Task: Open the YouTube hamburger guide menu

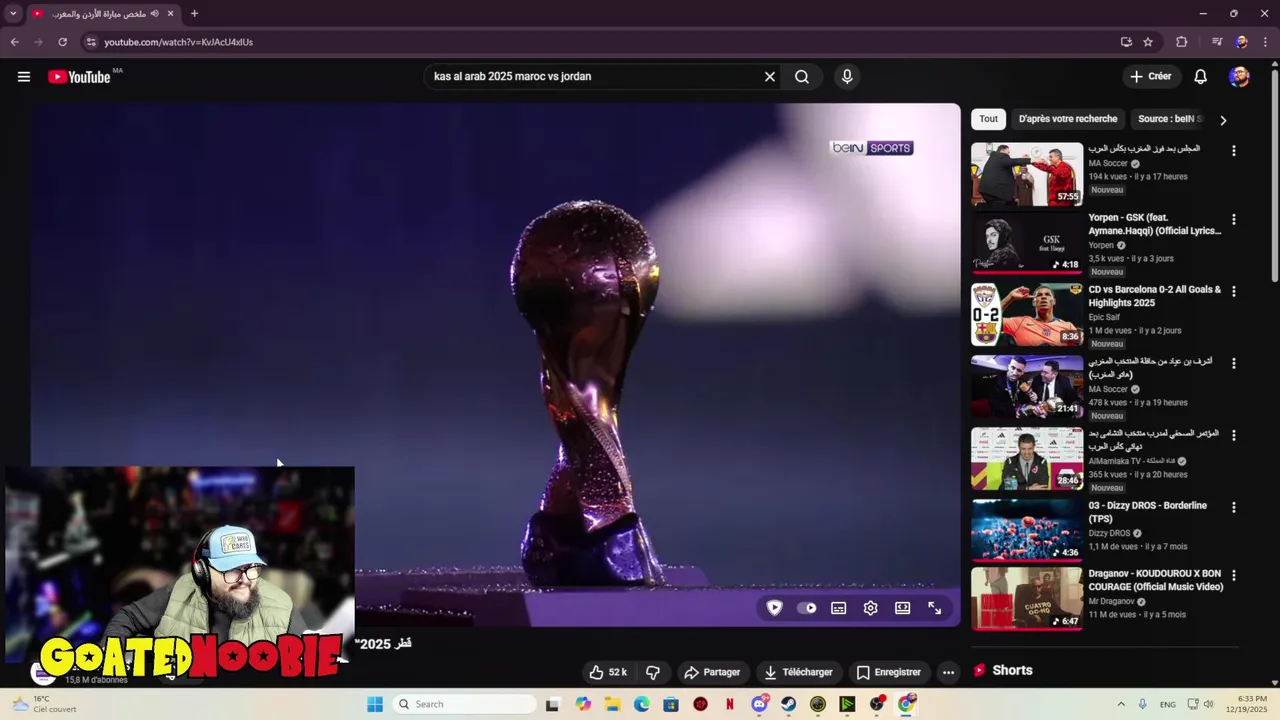Action: pyautogui.click(x=24, y=77)
